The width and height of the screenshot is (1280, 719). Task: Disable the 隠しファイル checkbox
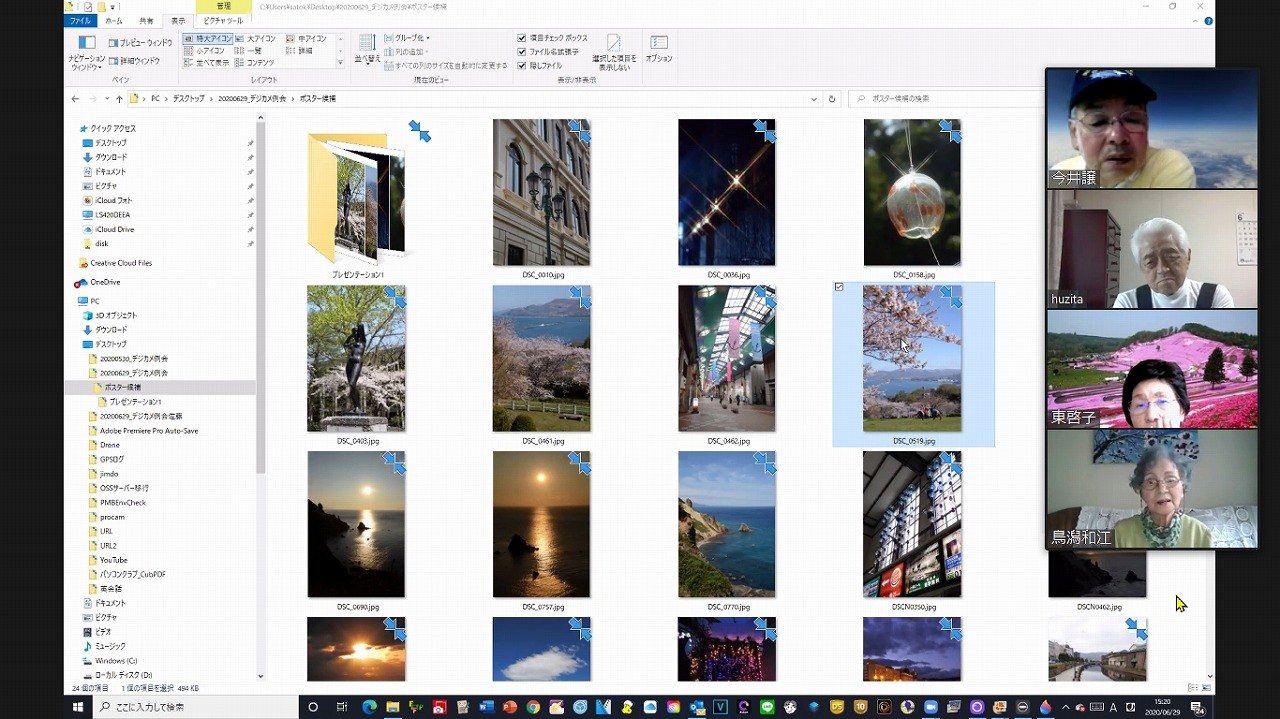point(522,66)
